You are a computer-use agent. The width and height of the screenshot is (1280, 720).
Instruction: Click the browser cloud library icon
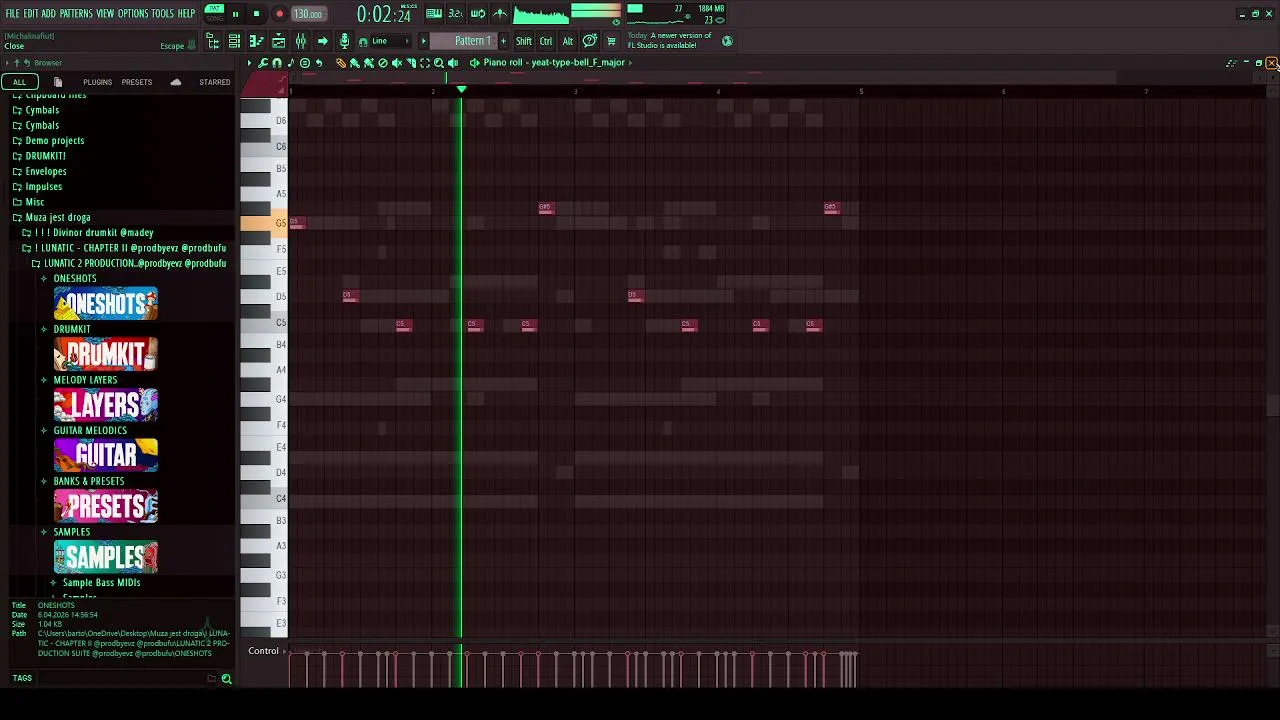click(176, 82)
